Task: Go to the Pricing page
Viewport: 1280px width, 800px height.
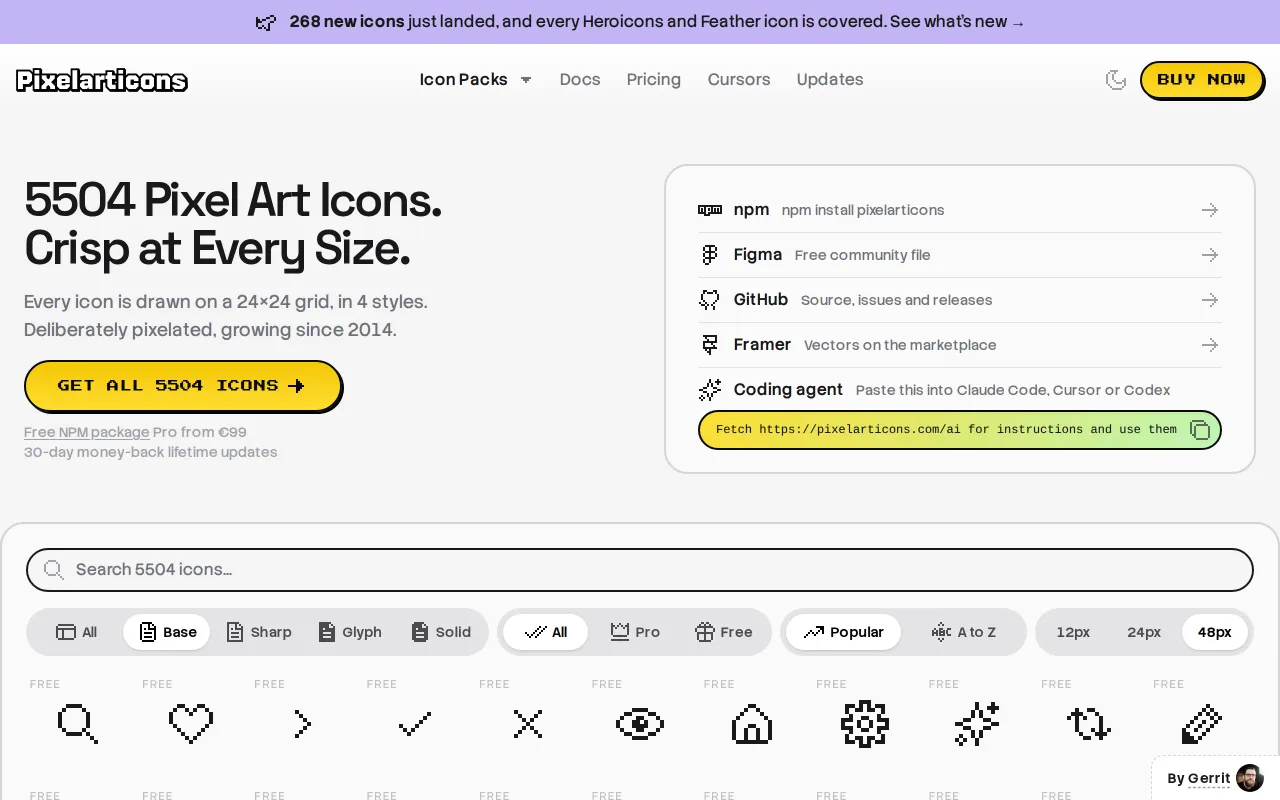Action: (x=654, y=80)
